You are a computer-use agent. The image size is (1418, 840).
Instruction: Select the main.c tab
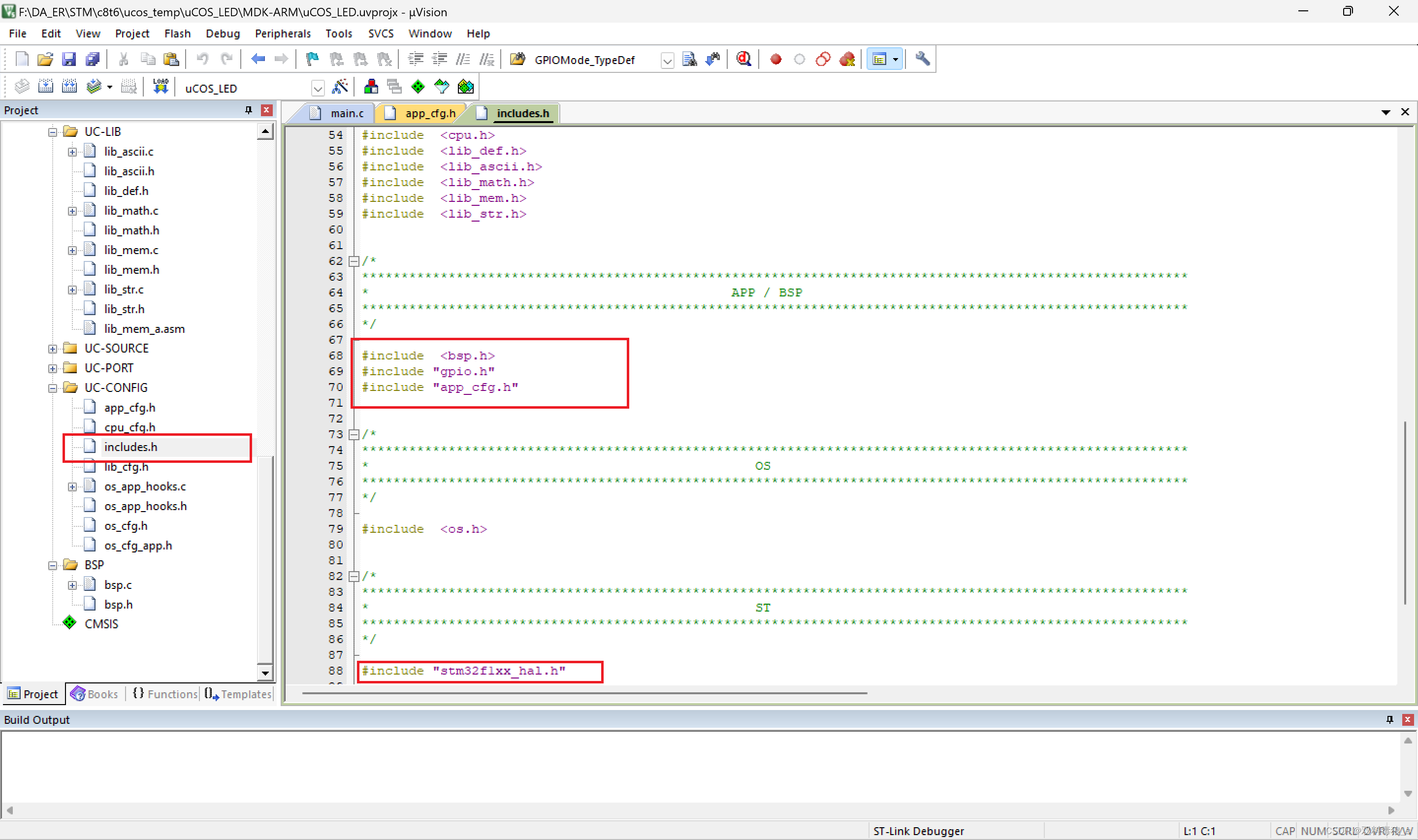(x=340, y=112)
